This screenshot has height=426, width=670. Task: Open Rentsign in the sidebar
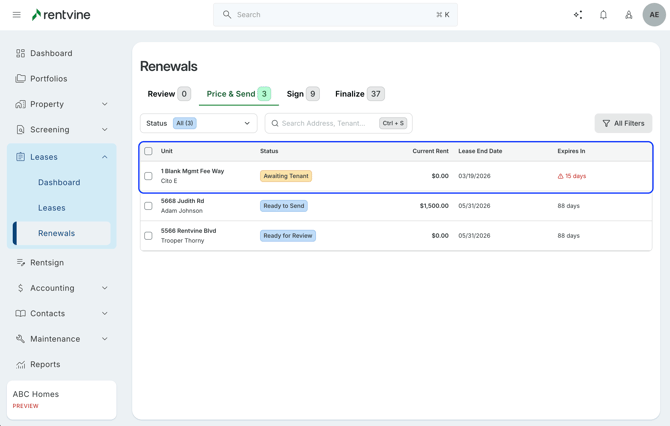[46, 263]
